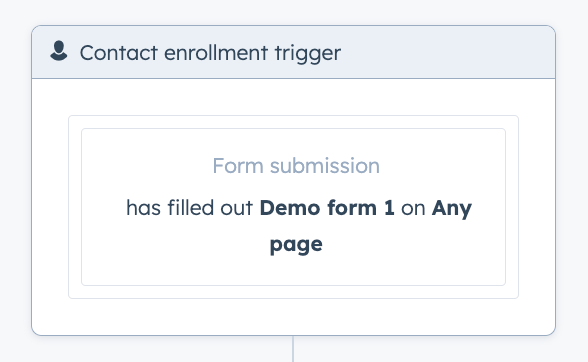Click the contact person icon in header
The width and height of the screenshot is (588, 362).
point(59,51)
